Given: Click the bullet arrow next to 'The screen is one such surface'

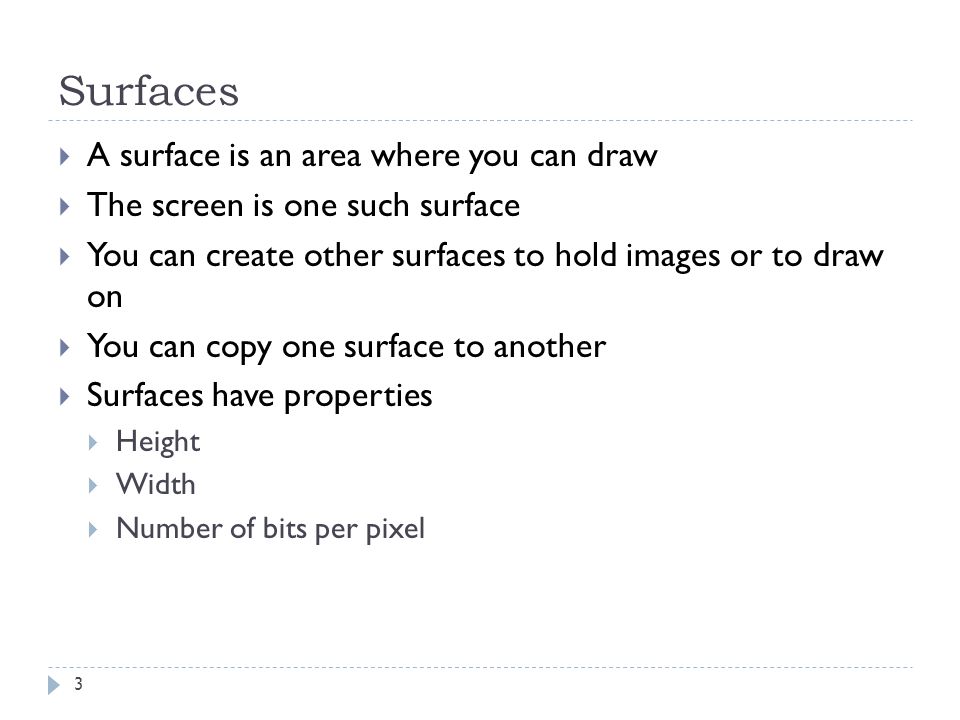Looking at the screenshot, I should pyautogui.click(x=64, y=206).
